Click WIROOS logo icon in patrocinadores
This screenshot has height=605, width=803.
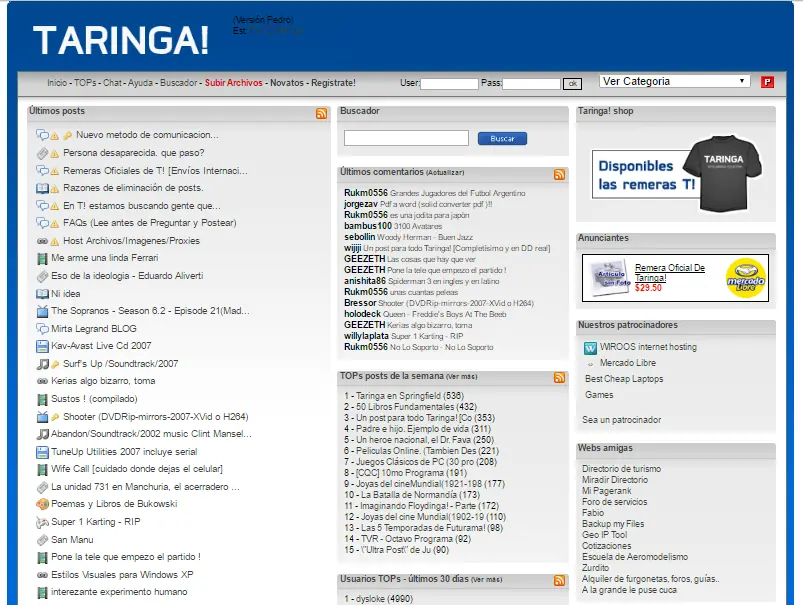pos(590,348)
